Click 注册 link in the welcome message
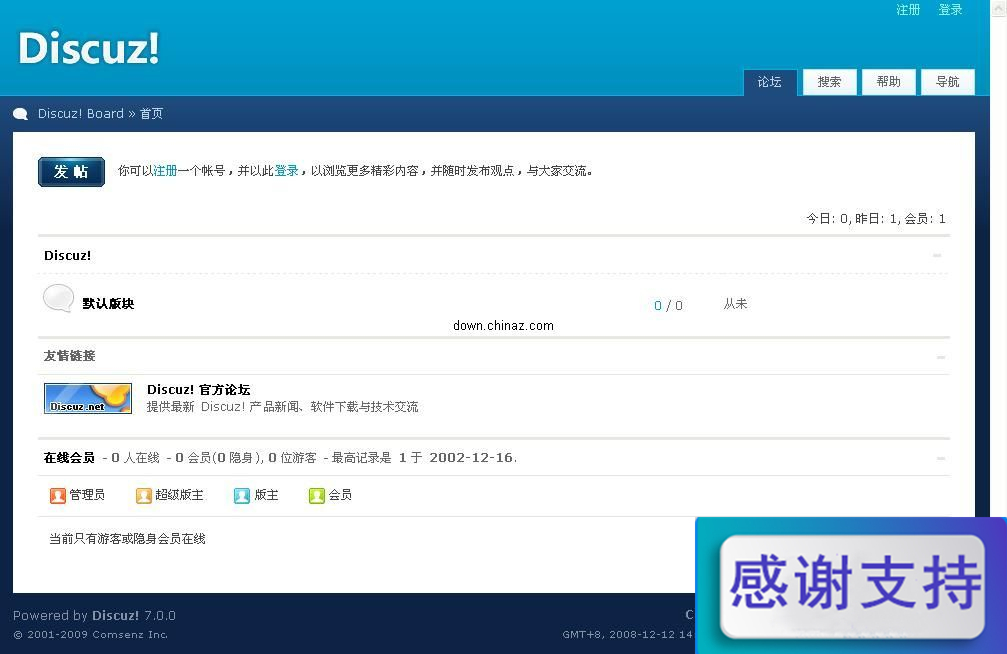This screenshot has width=1007, height=654. (x=165, y=171)
